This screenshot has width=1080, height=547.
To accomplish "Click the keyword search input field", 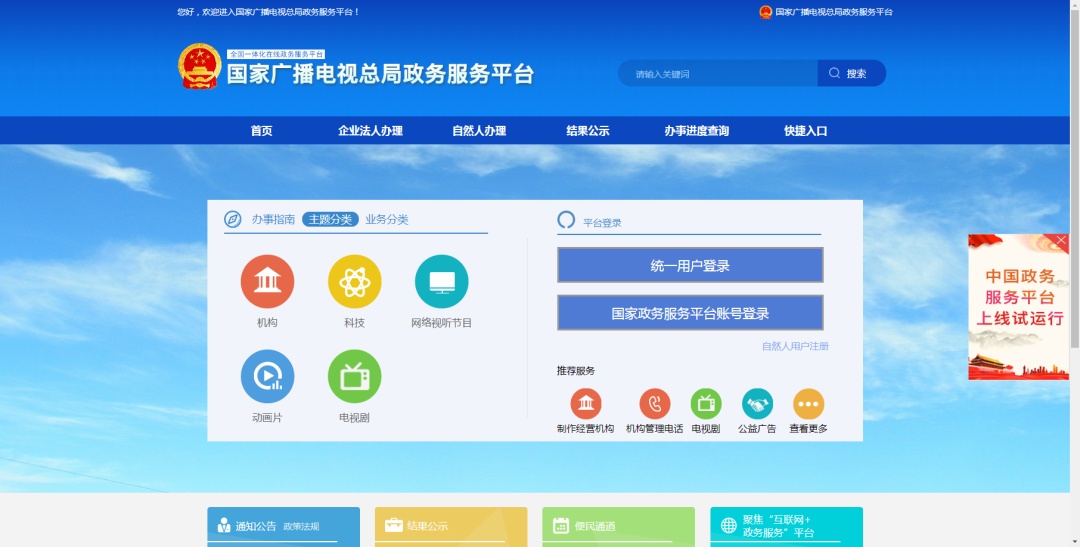I will coord(718,73).
